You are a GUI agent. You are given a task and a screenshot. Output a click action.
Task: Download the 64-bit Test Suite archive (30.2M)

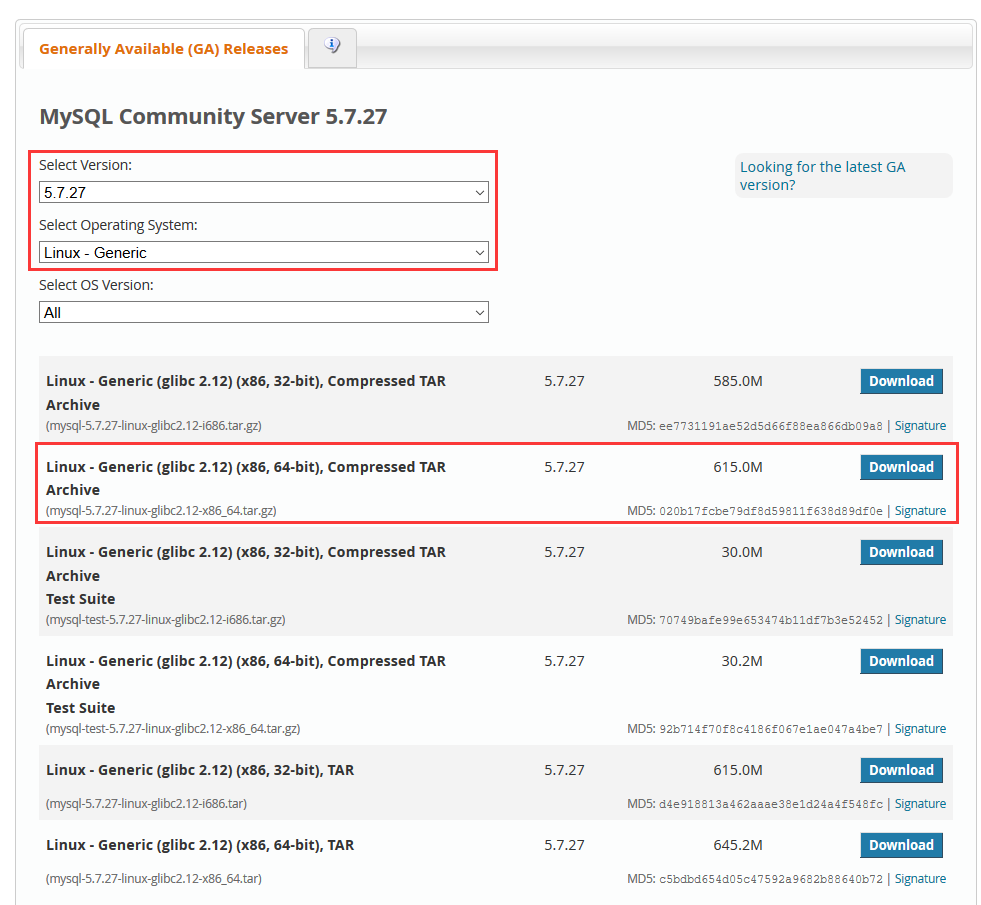point(900,661)
